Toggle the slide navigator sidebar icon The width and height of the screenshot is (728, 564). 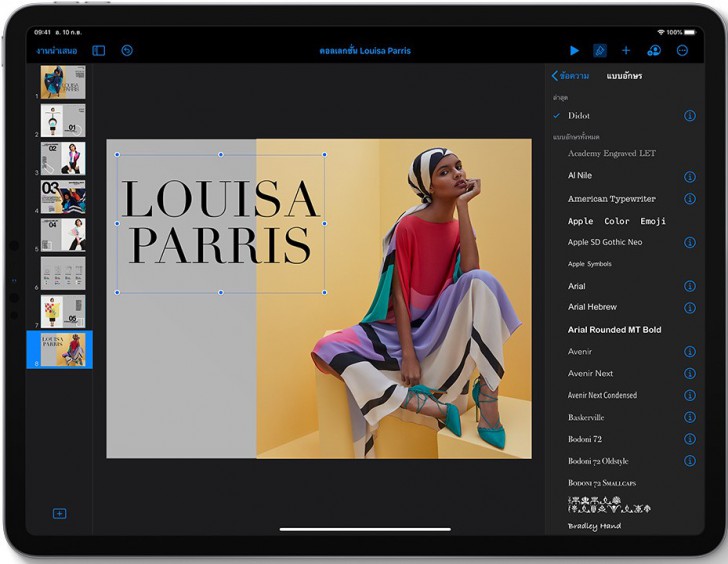click(x=99, y=50)
